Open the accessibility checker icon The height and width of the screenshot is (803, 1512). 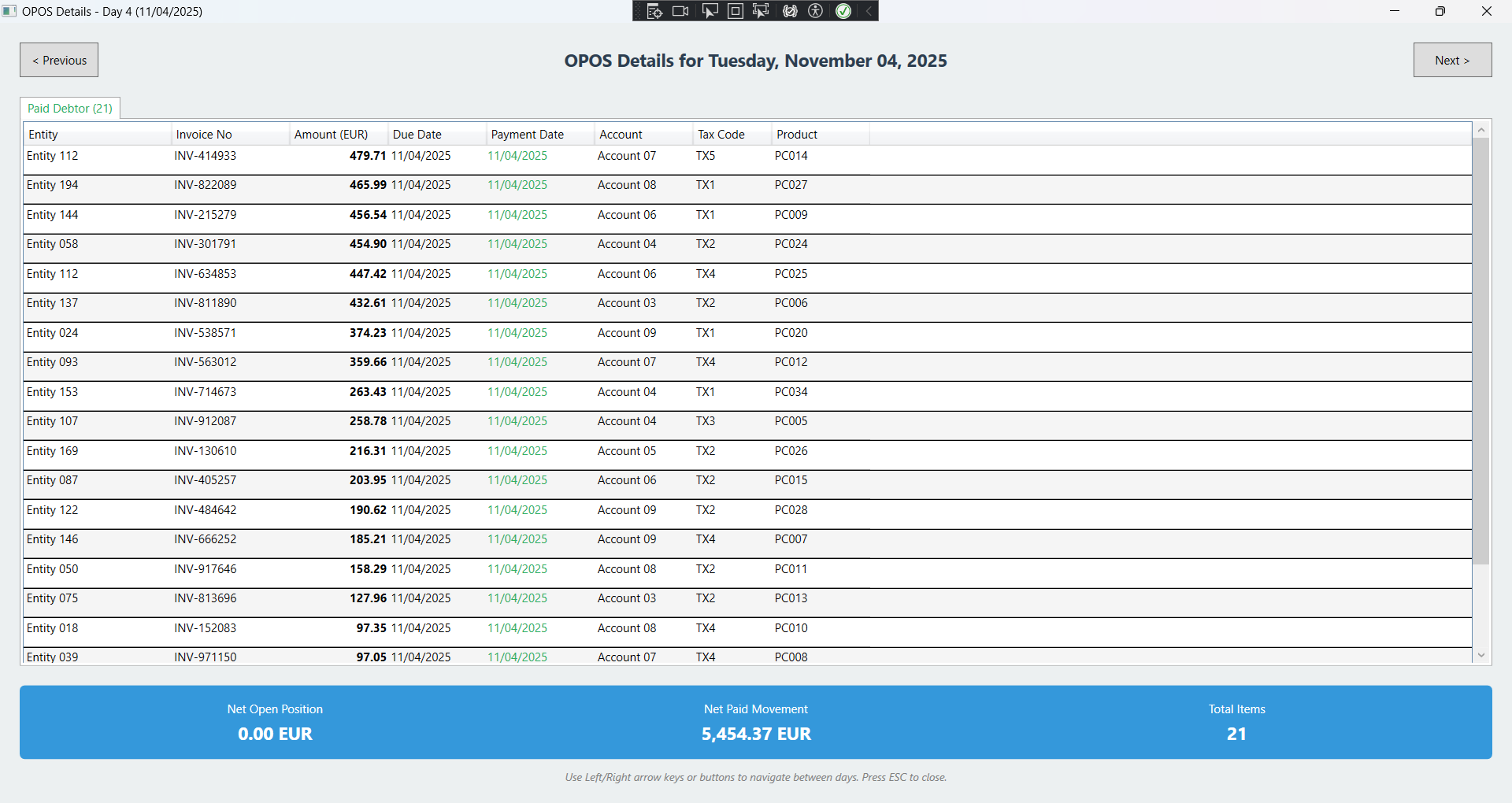(816, 11)
